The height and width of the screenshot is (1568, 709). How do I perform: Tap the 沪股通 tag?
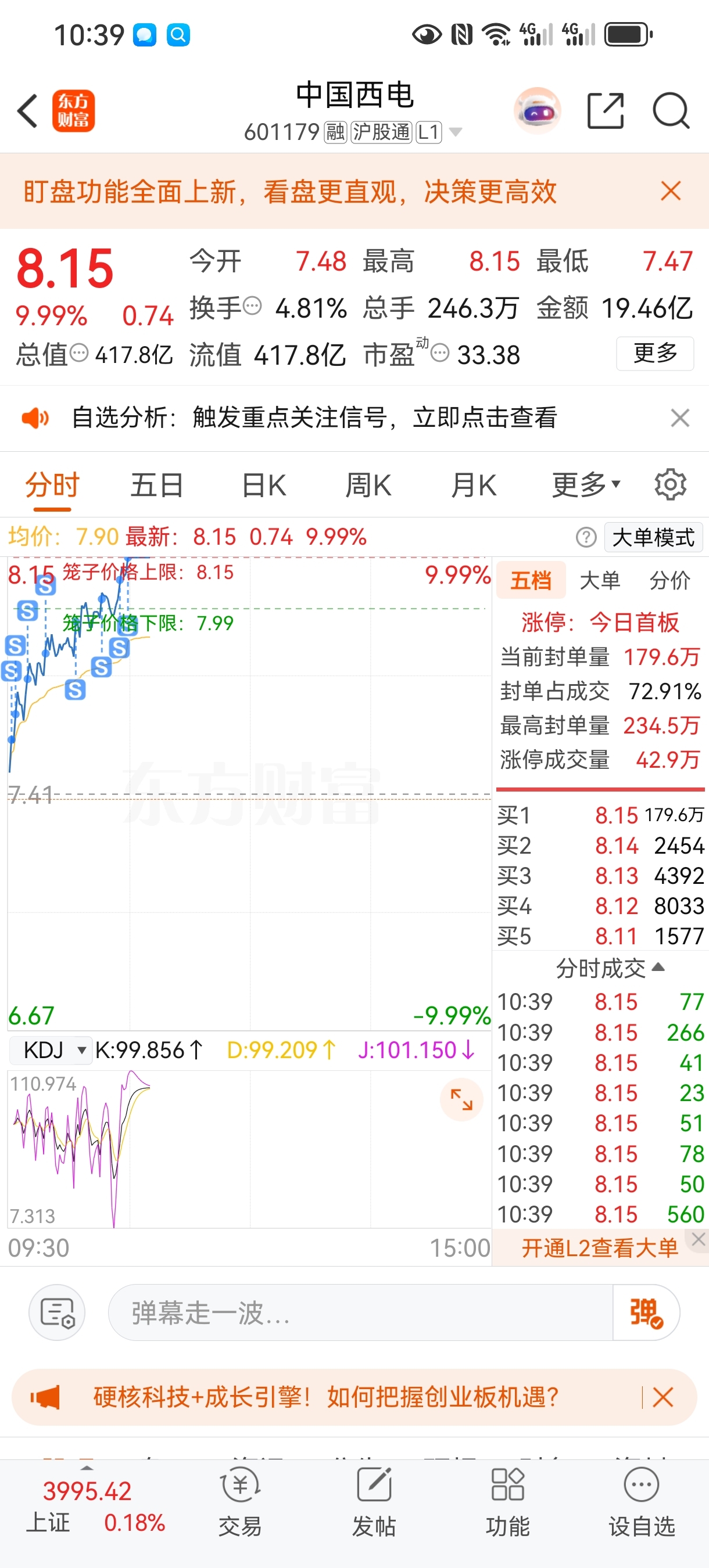click(381, 132)
